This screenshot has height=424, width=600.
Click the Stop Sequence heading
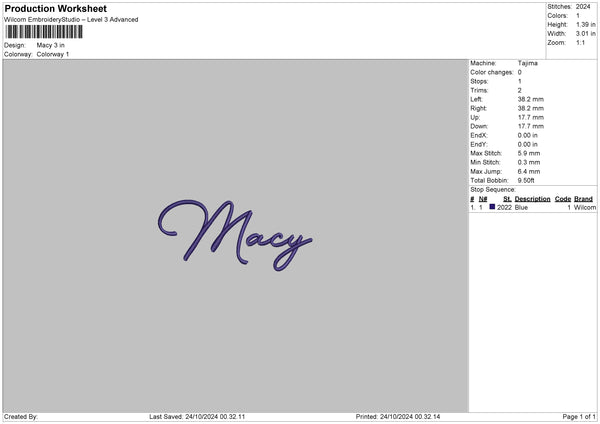pos(493,189)
